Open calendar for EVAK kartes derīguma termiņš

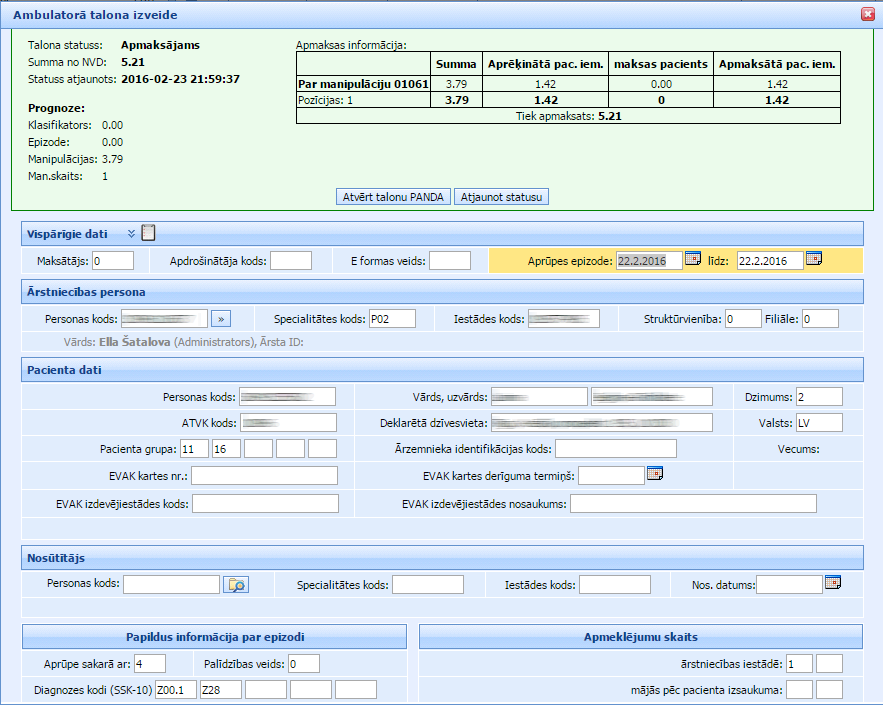pos(655,473)
